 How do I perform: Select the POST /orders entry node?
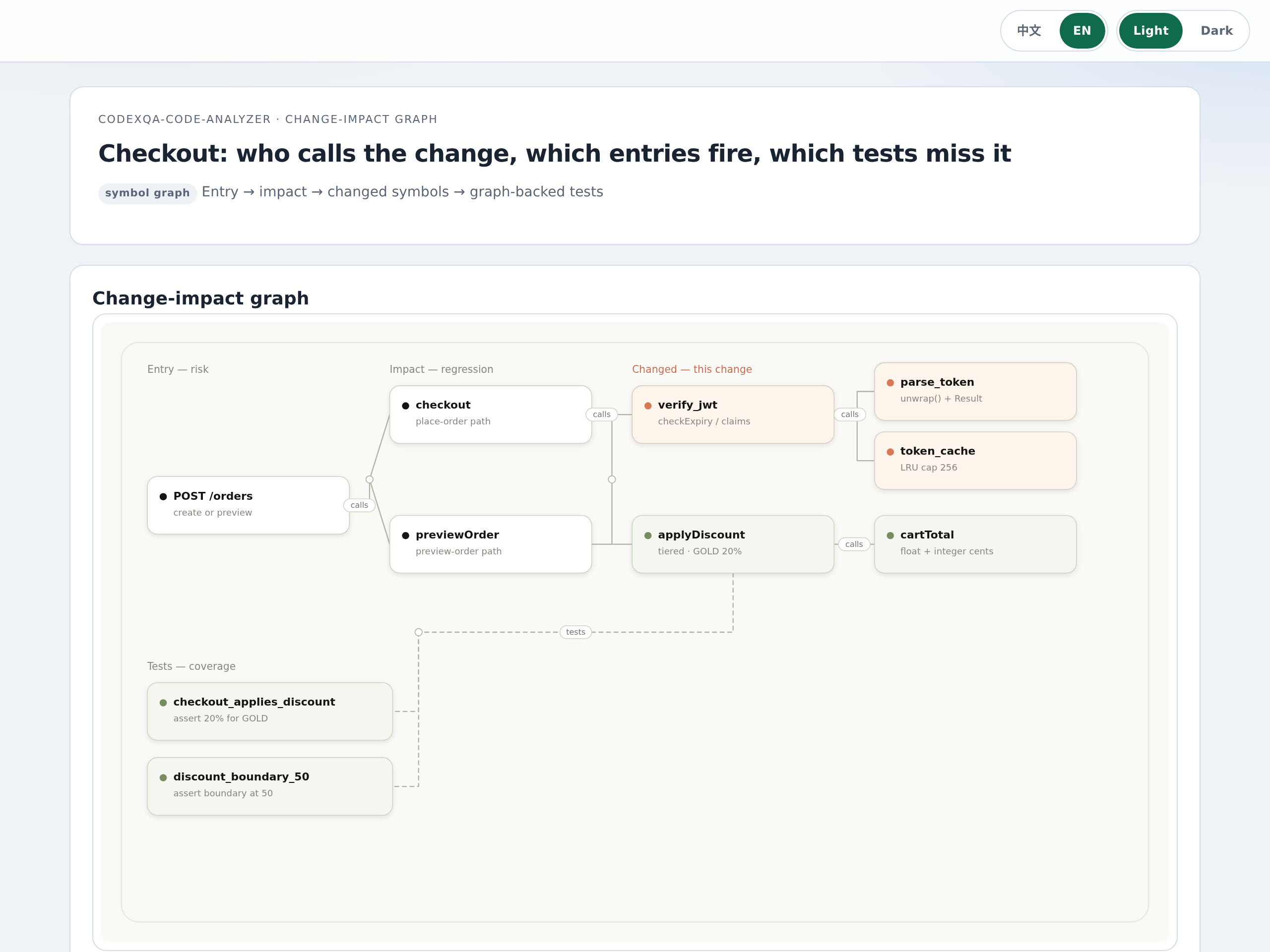(x=248, y=505)
